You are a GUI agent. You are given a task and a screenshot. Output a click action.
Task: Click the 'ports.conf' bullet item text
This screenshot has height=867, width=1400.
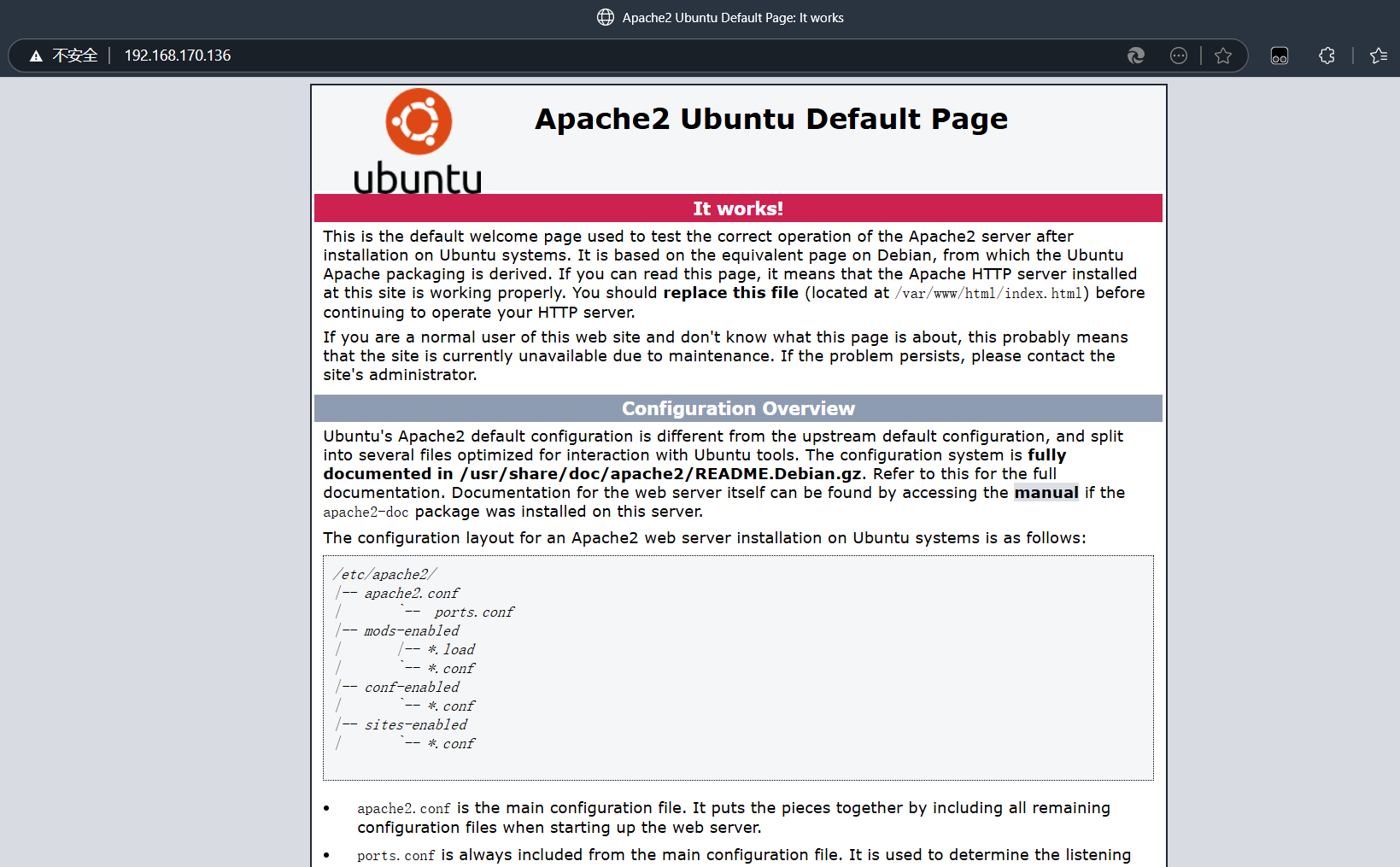396,856
